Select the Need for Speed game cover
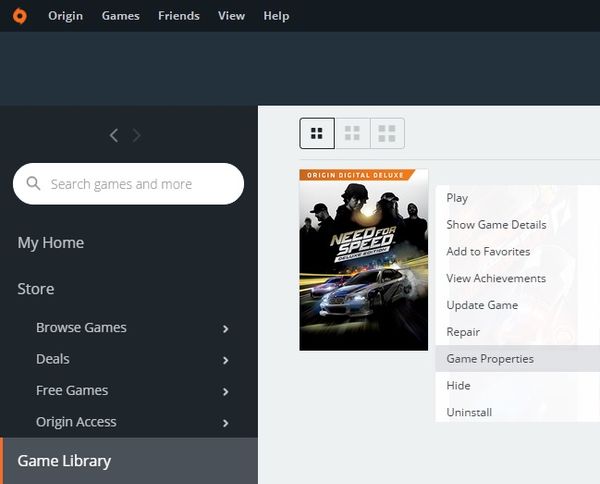The height and width of the screenshot is (484, 600). coord(363,260)
